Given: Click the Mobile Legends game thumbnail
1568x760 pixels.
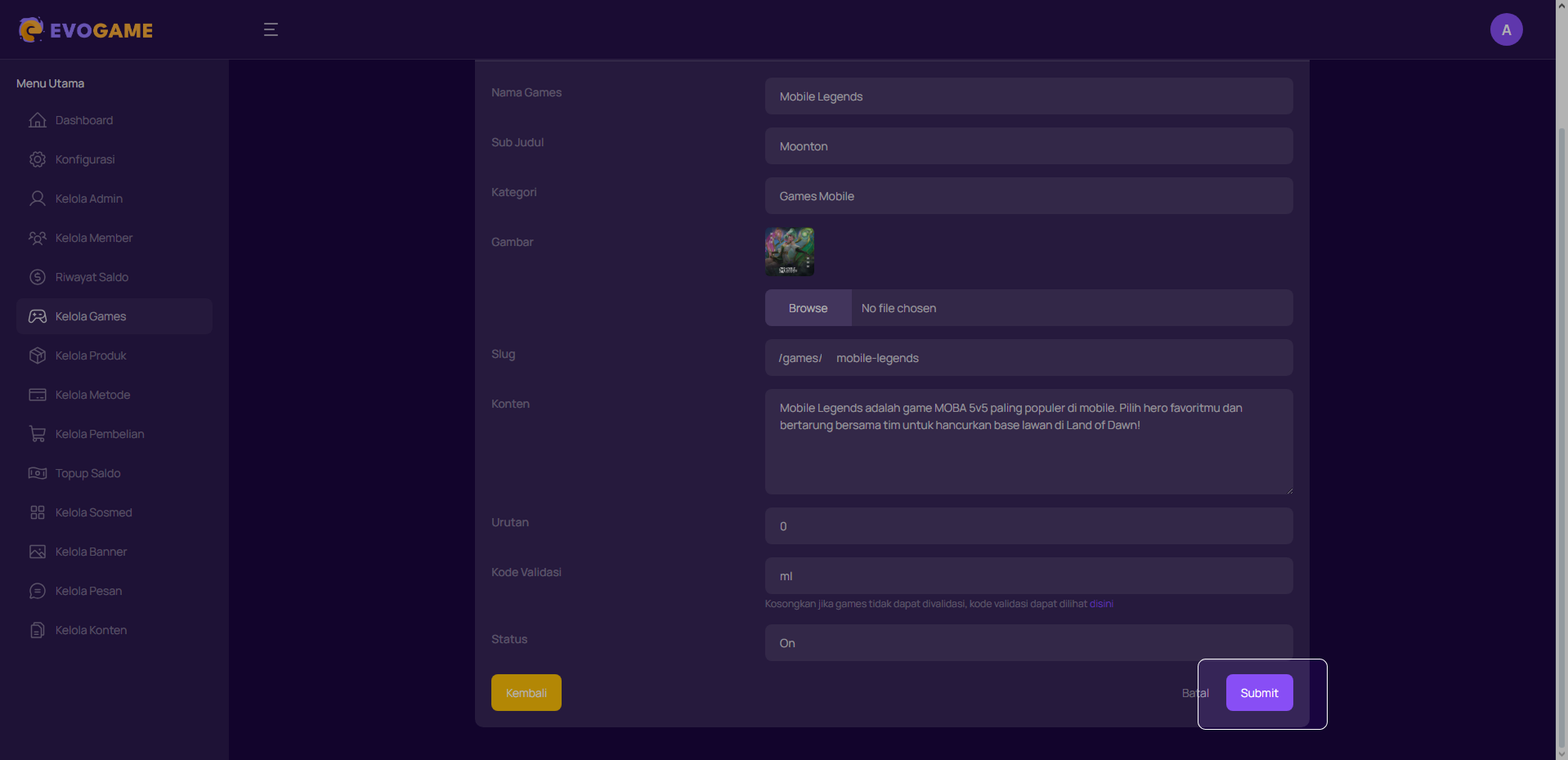Looking at the screenshot, I should [x=789, y=252].
